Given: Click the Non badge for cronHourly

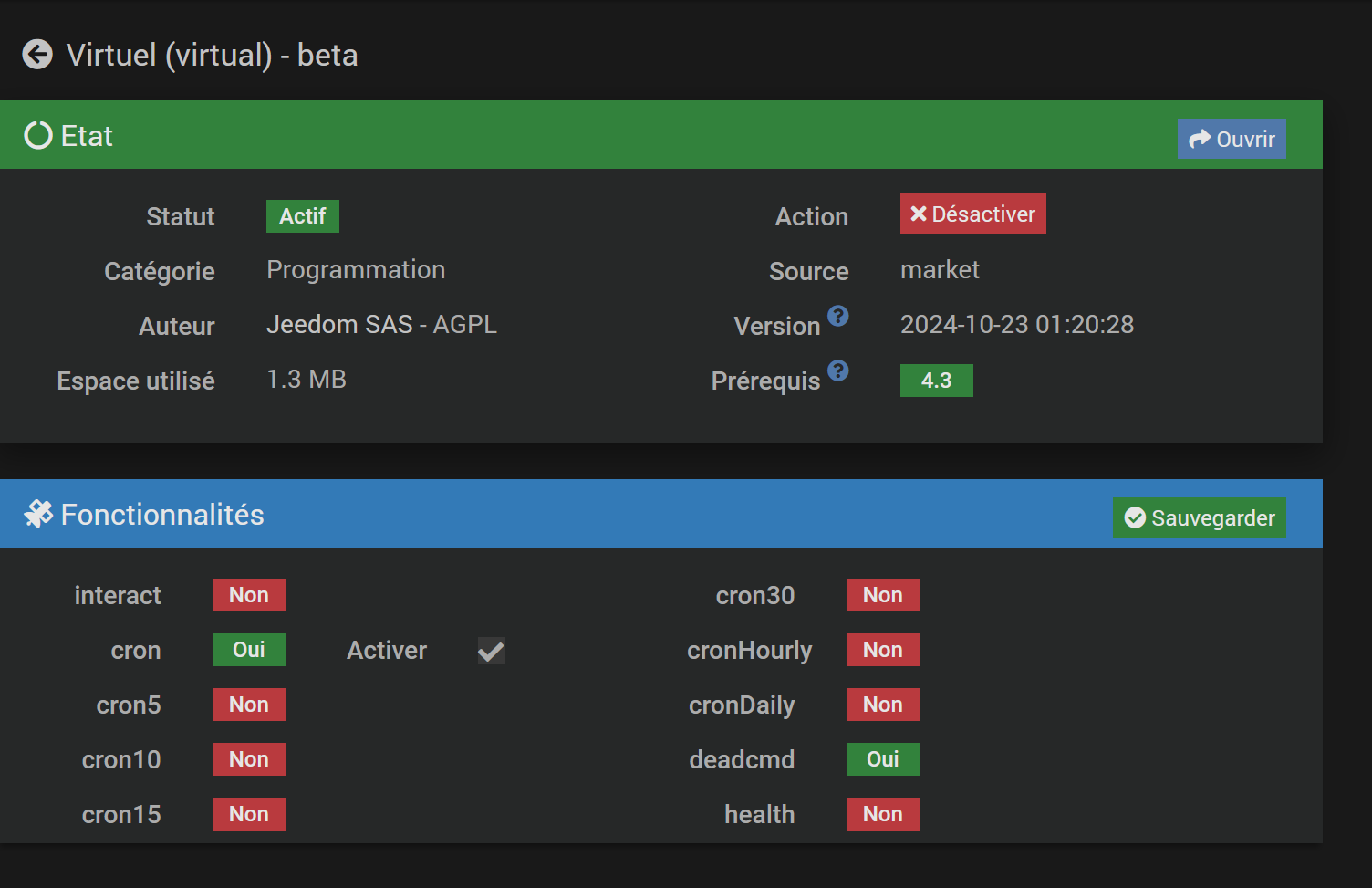Looking at the screenshot, I should coord(883,650).
